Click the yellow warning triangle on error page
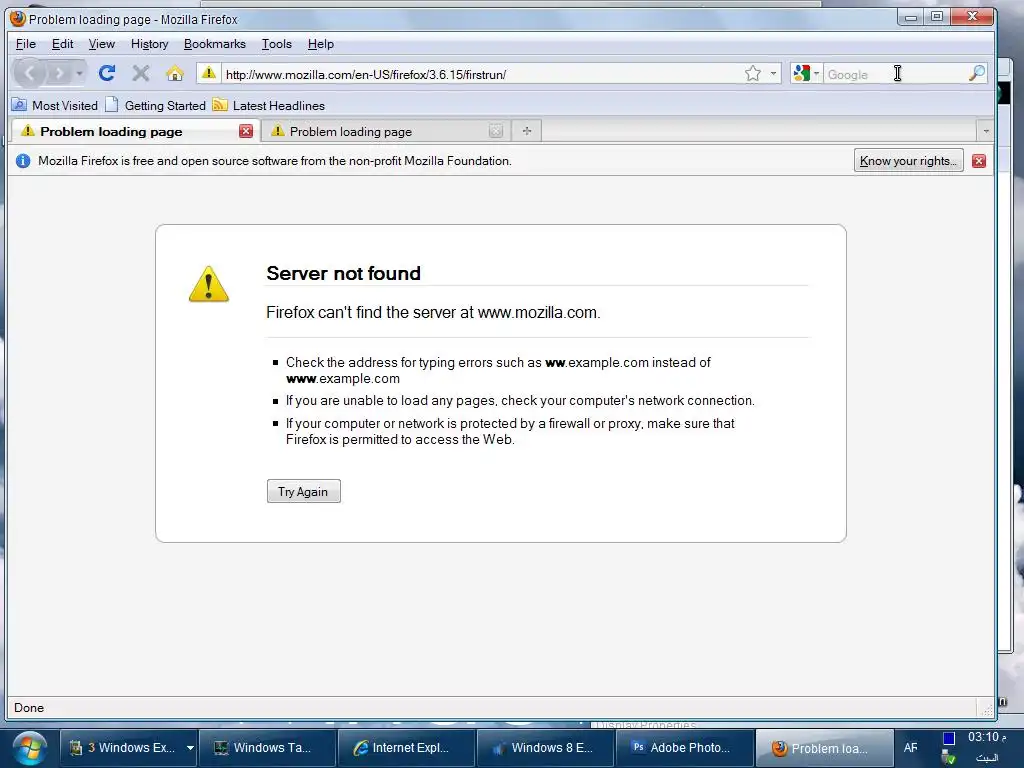 (209, 284)
